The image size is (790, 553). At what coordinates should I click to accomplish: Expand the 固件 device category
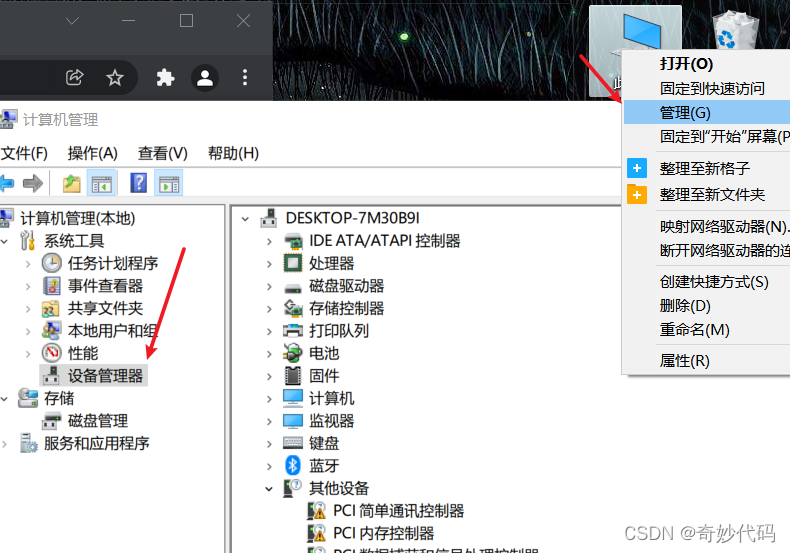click(x=270, y=377)
